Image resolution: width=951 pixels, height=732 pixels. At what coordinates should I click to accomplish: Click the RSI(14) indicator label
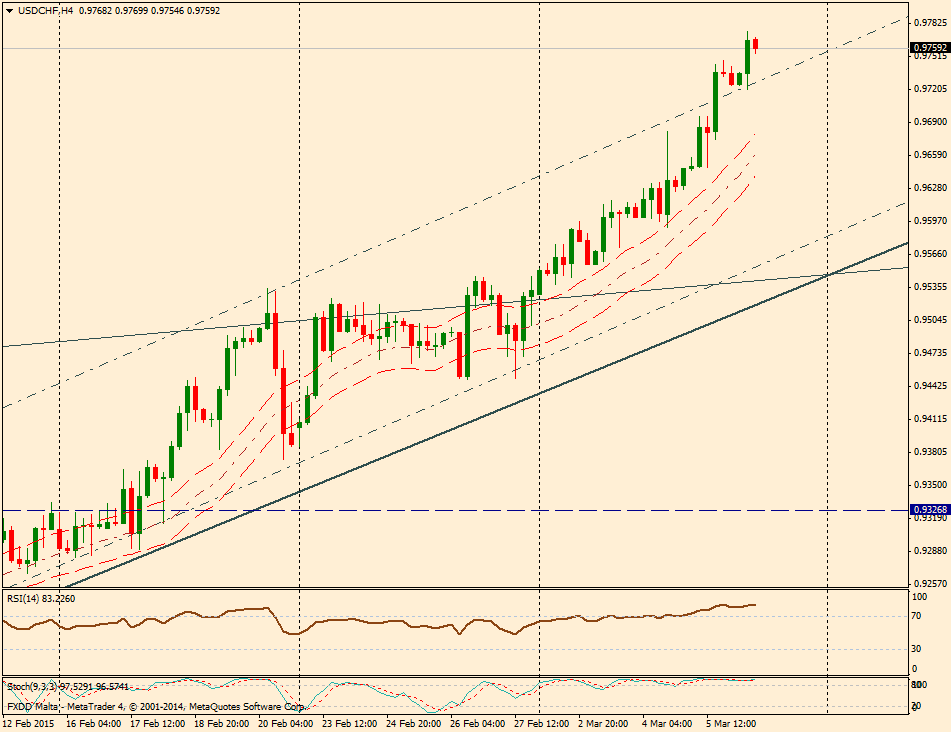click(40, 598)
